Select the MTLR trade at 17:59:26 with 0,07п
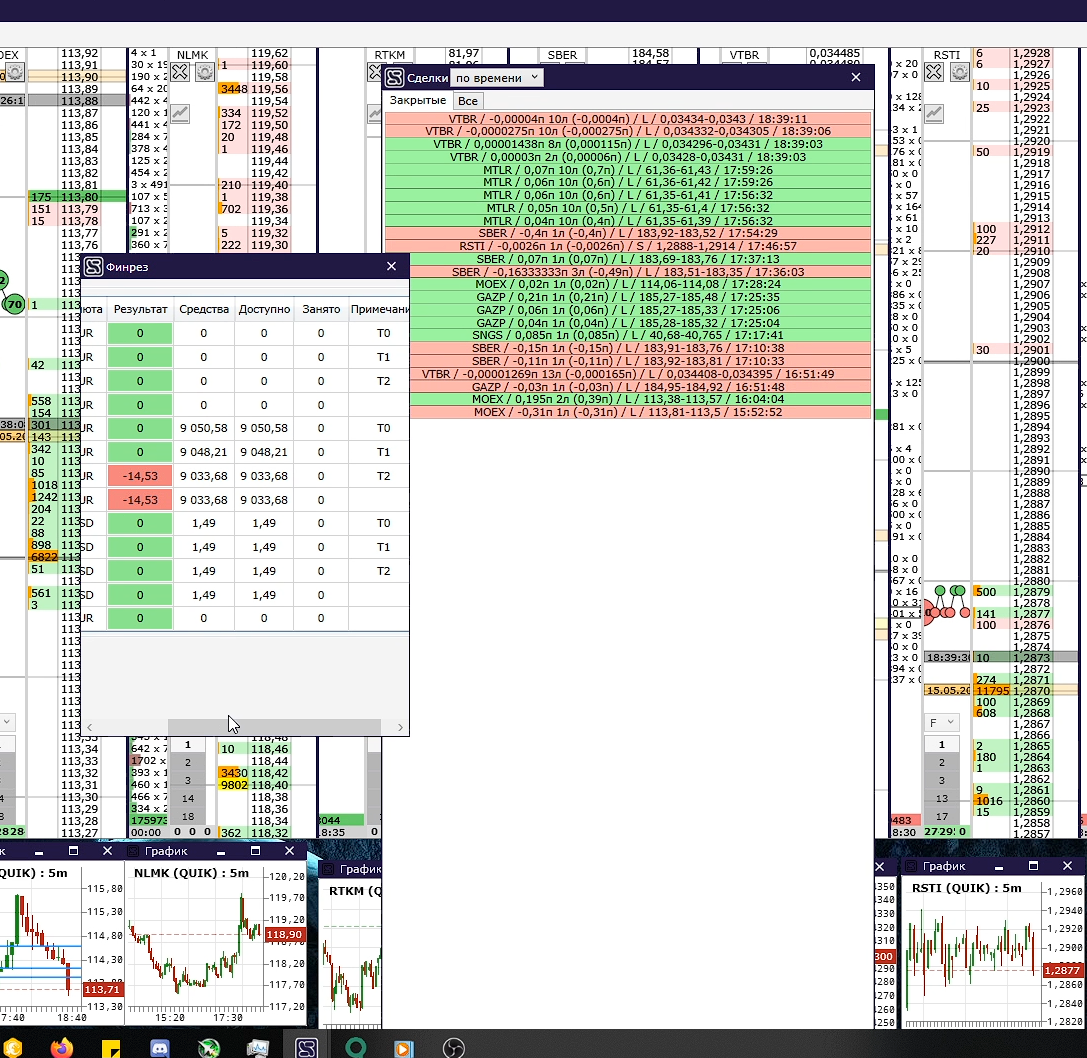1087x1058 pixels. 628,170
